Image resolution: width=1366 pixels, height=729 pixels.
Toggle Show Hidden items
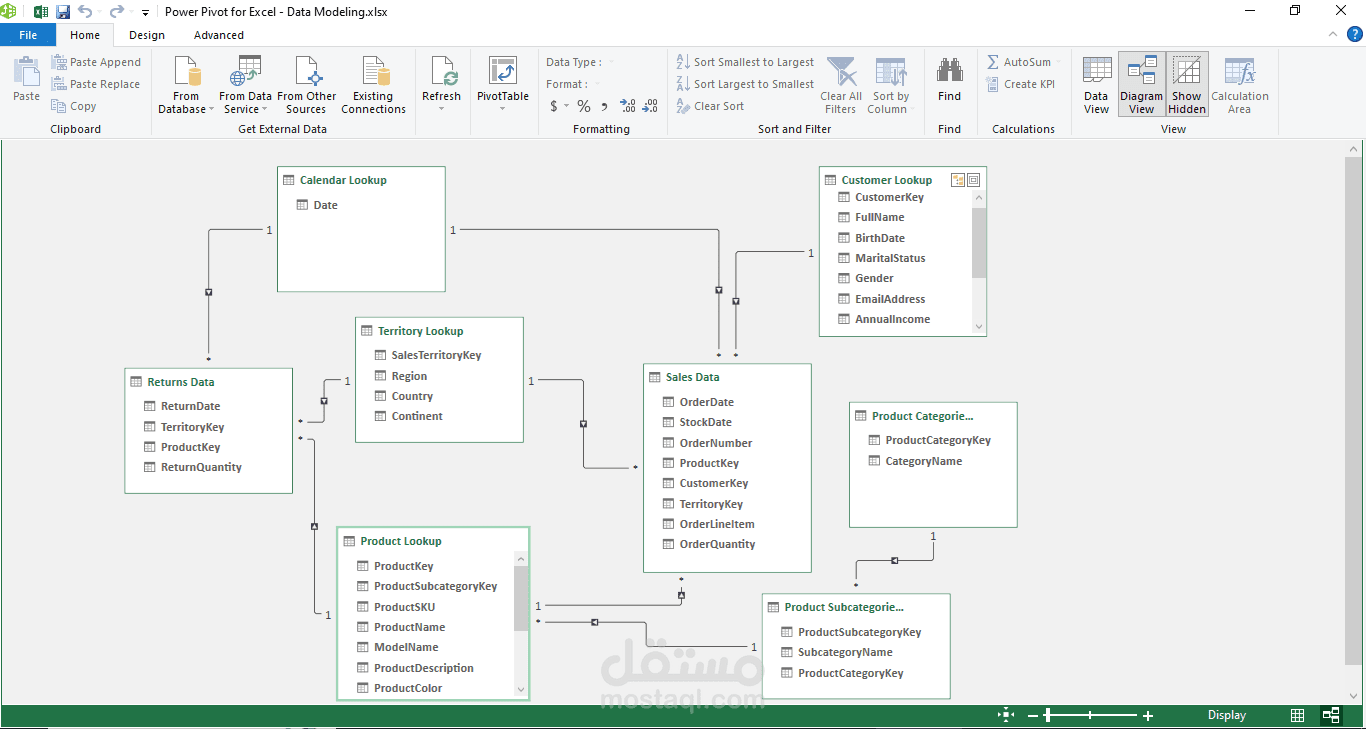click(1187, 85)
